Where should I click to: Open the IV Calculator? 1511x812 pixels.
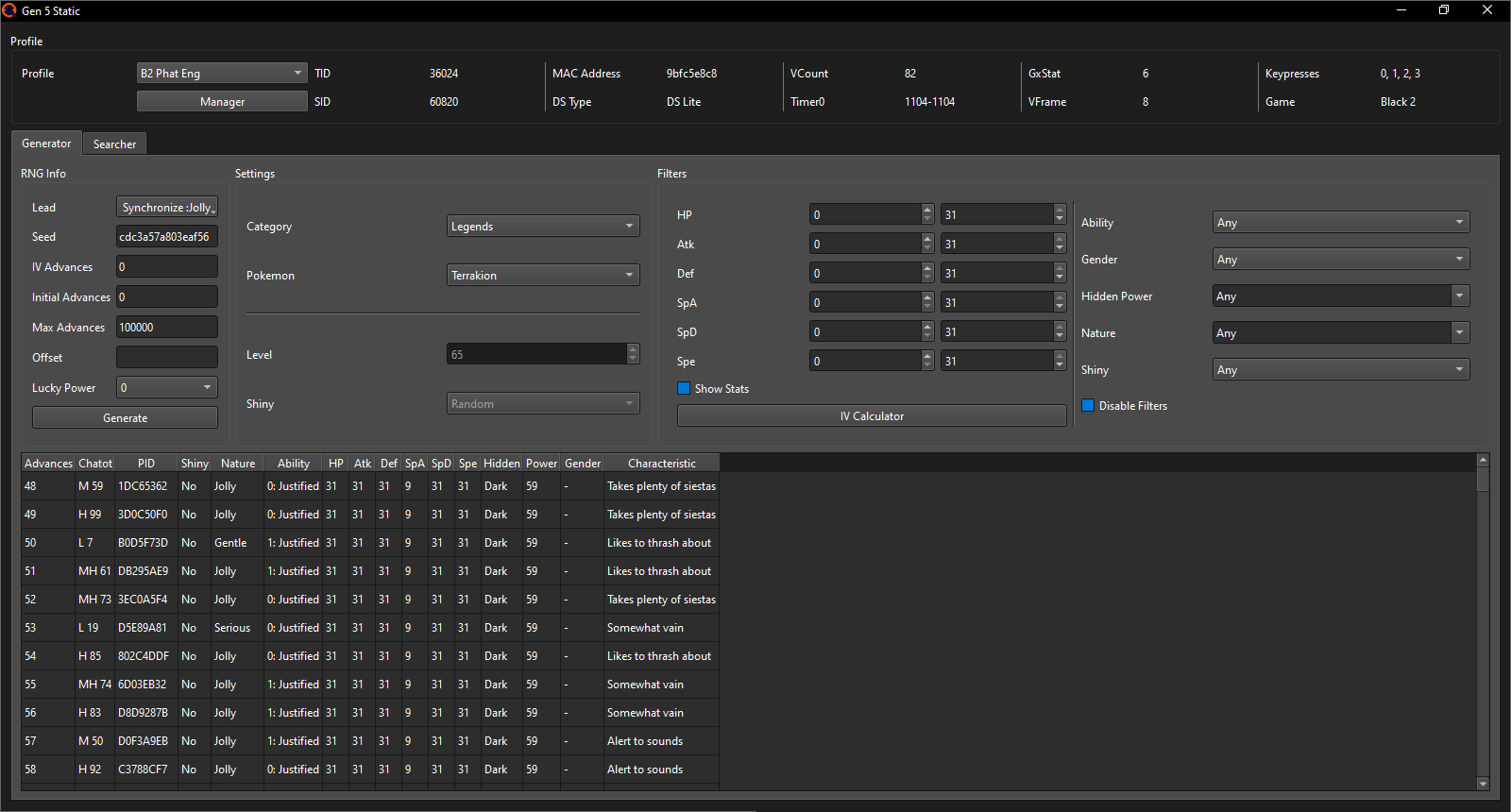[x=872, y=415]
